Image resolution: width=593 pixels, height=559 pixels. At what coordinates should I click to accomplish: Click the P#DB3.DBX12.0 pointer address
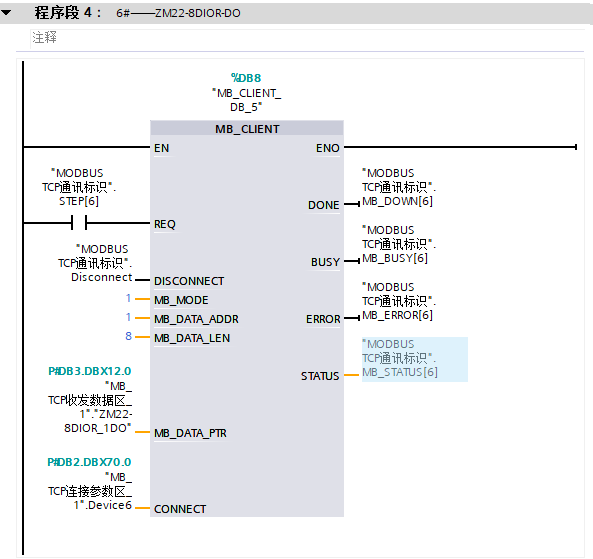tap(90, 371)
